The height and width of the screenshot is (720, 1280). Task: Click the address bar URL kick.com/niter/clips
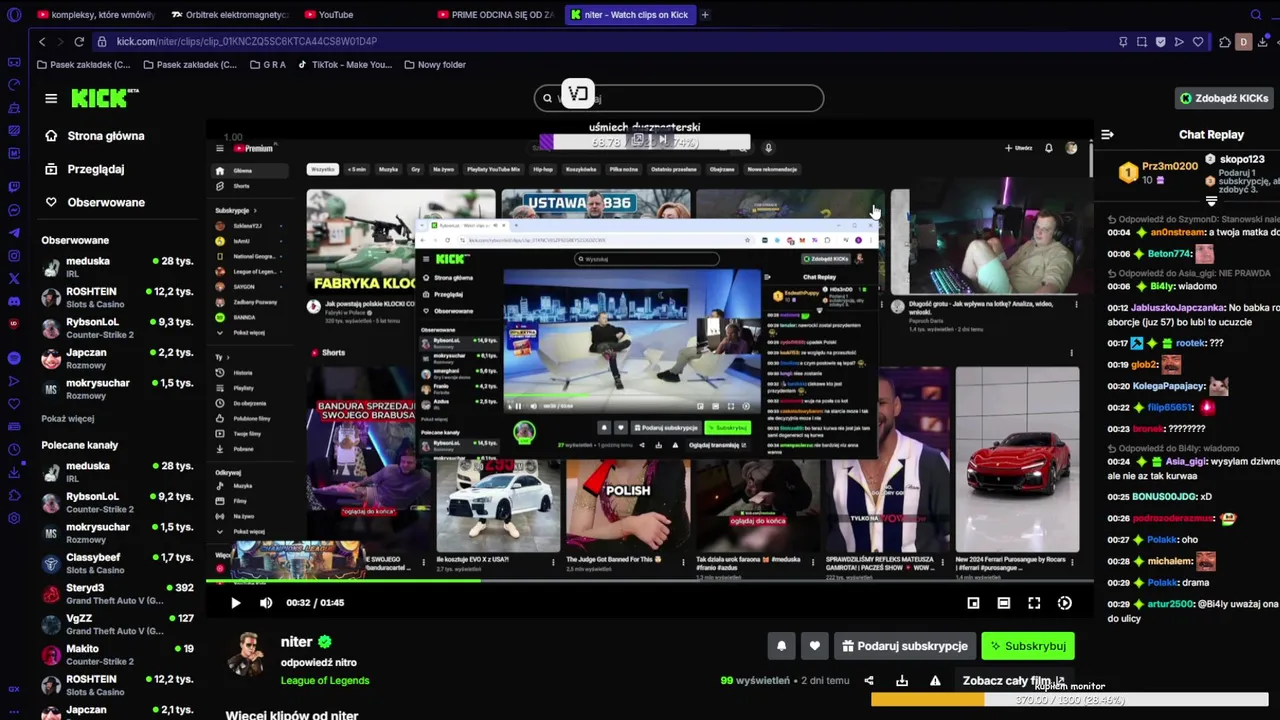(x=246, y=42)
